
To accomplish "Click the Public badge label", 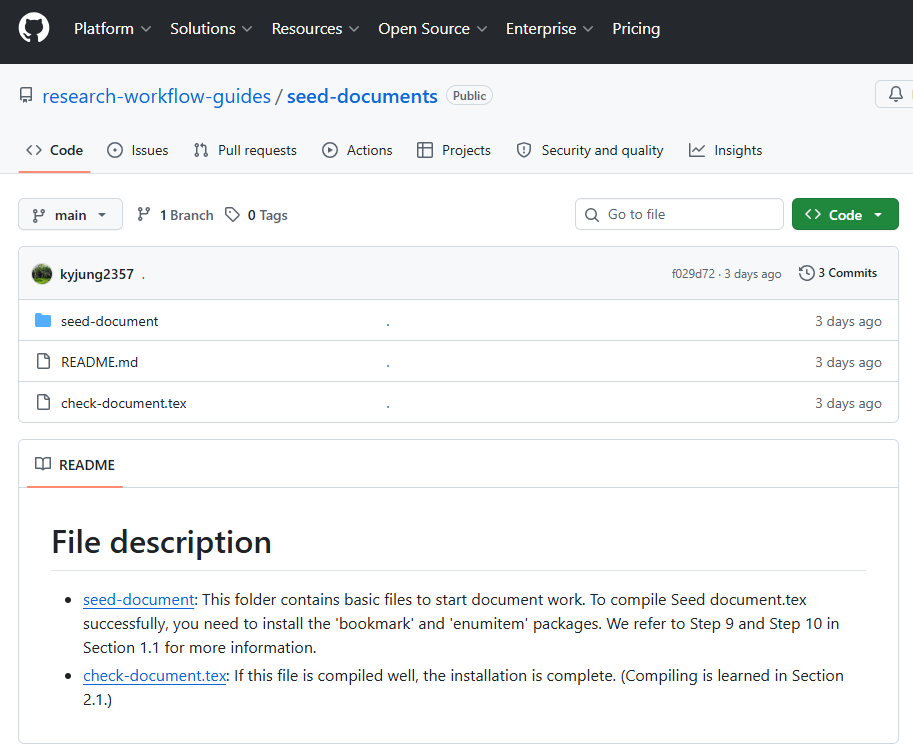I will pyautogui.click(x=469, y=95).
